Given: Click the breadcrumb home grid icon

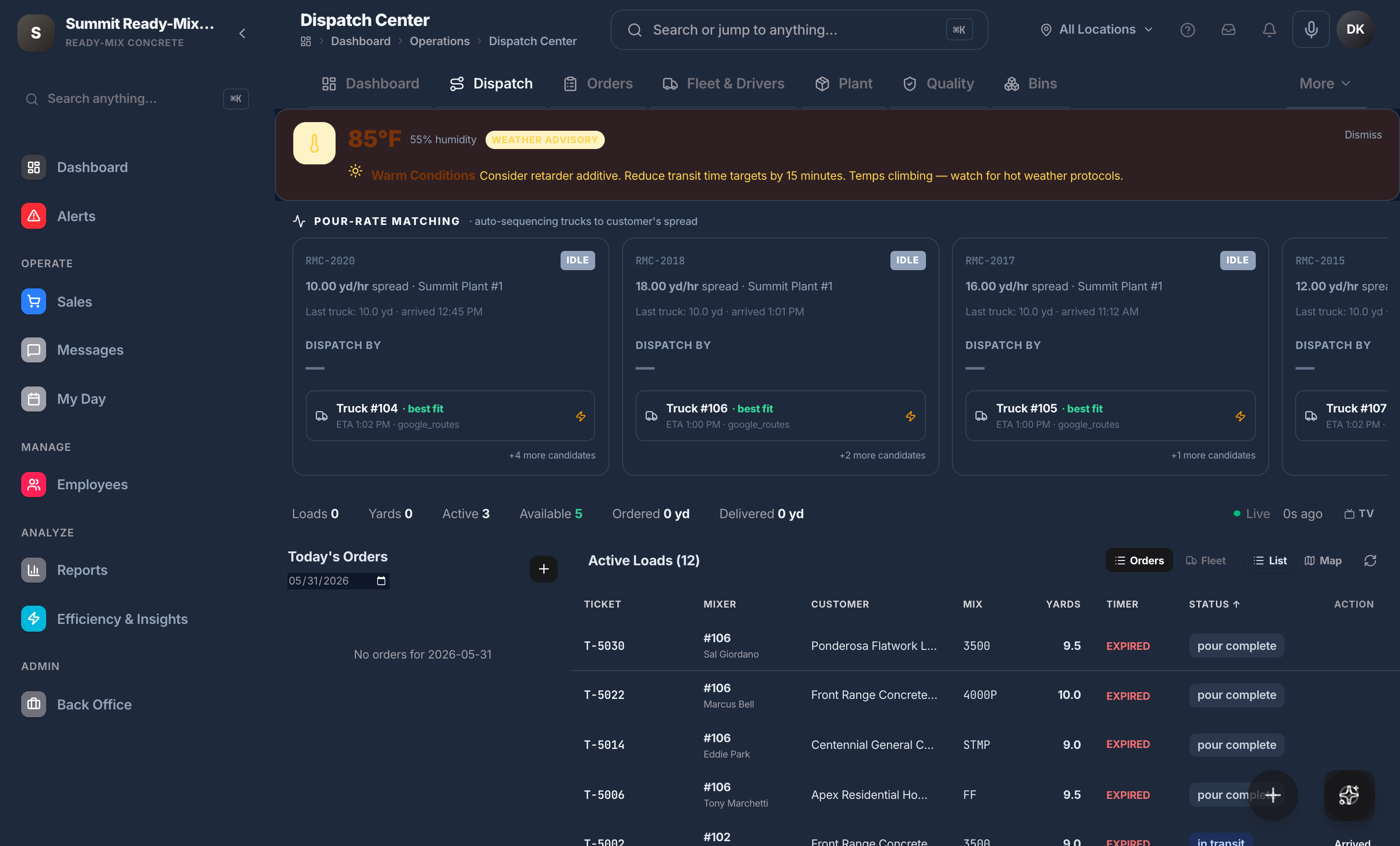Looking at the screenshot, I should coord(306,41).
